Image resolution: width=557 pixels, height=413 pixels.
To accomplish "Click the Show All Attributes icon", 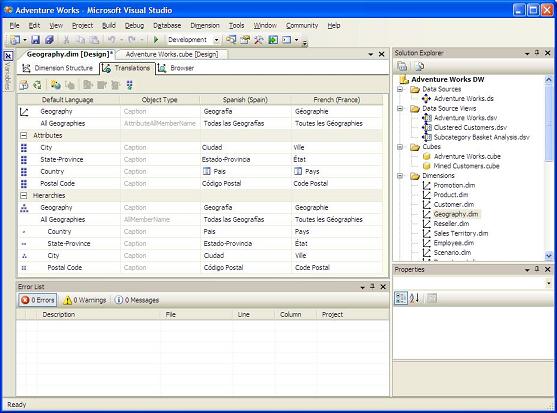I will [x=129, y=85].
